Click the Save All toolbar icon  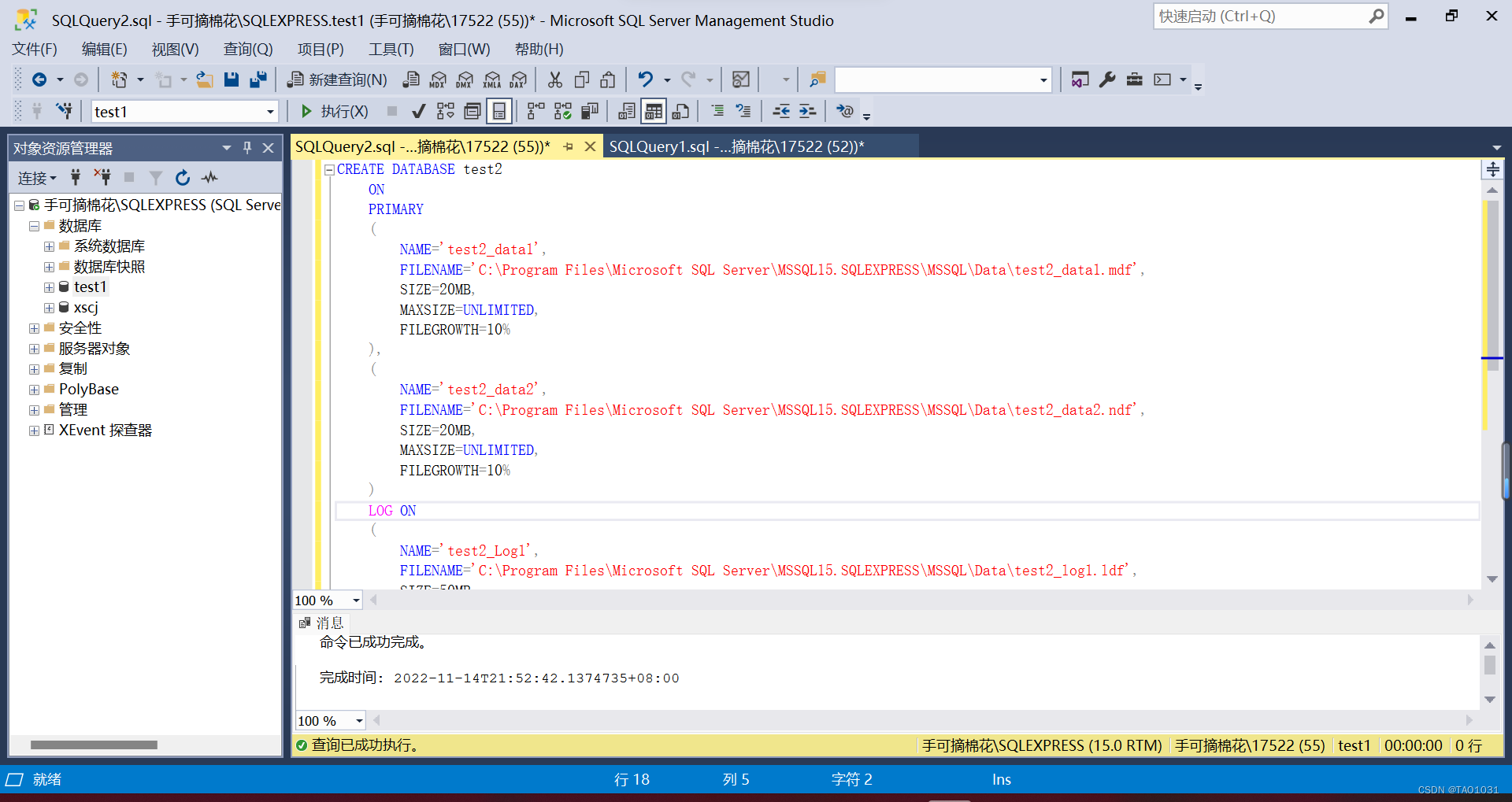pyautogui.click(x=258, y=79)
